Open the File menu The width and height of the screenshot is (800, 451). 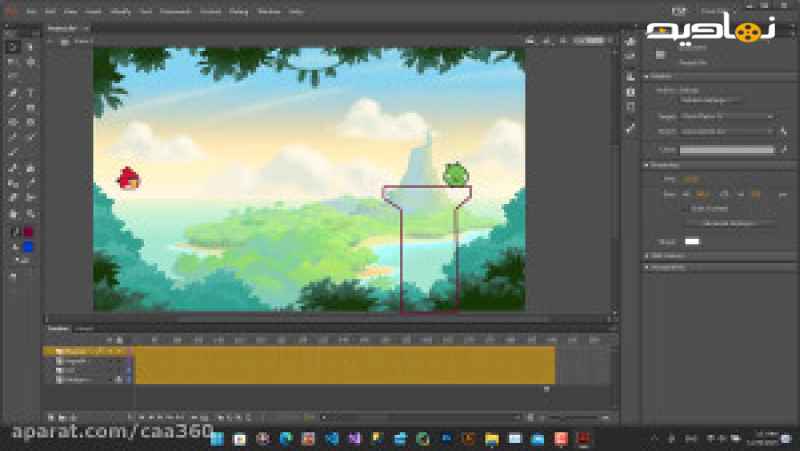31,11
